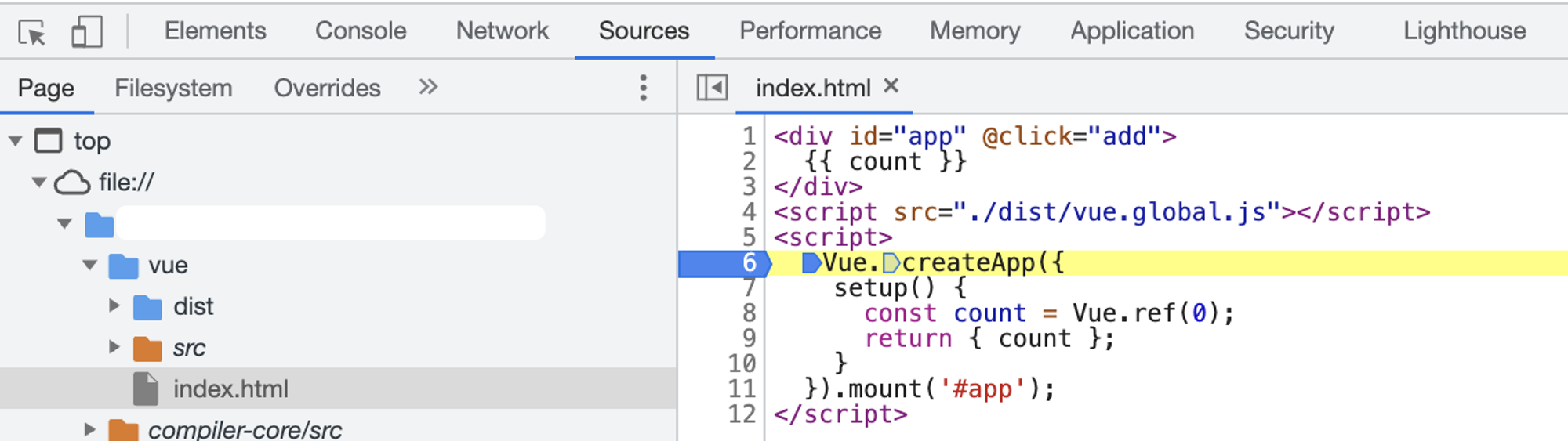Expand the compiler-core/src folder arrow
Image resolution: width=1568 pixels, height=441 pixels.
[x=89, y=429]
